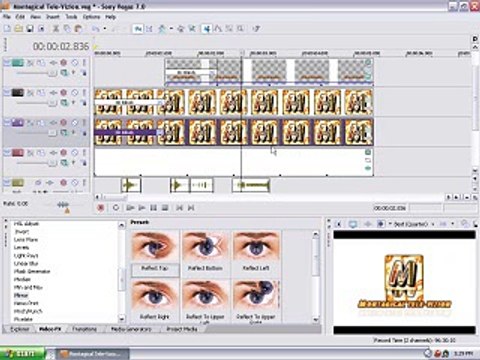Select Lens Flare in the FX list
The height and width of the screenshot is (360, 480).
[26, 240]
